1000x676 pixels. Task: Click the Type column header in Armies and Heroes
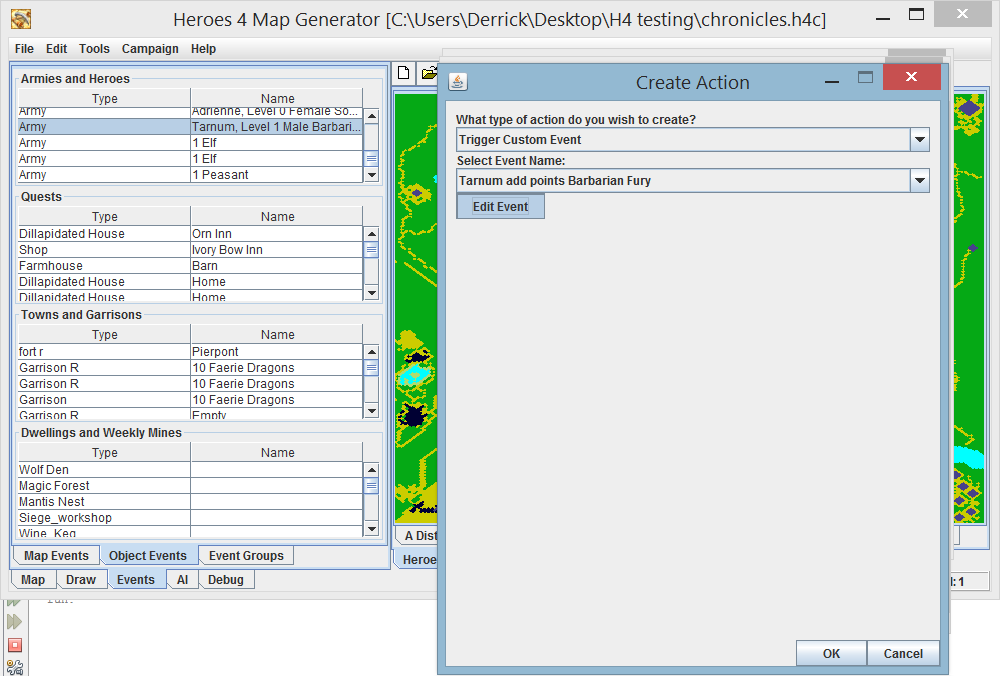(105, 98)
